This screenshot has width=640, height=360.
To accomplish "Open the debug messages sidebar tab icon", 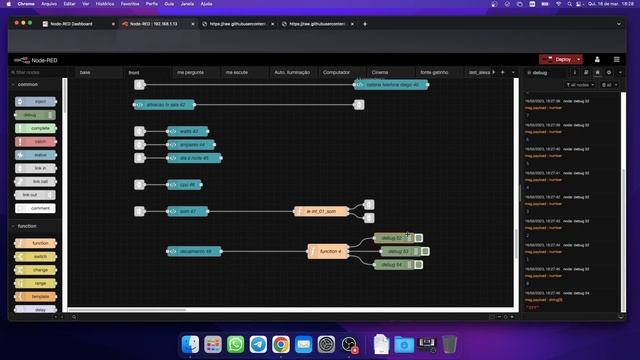I will click(x=598, y=73).
